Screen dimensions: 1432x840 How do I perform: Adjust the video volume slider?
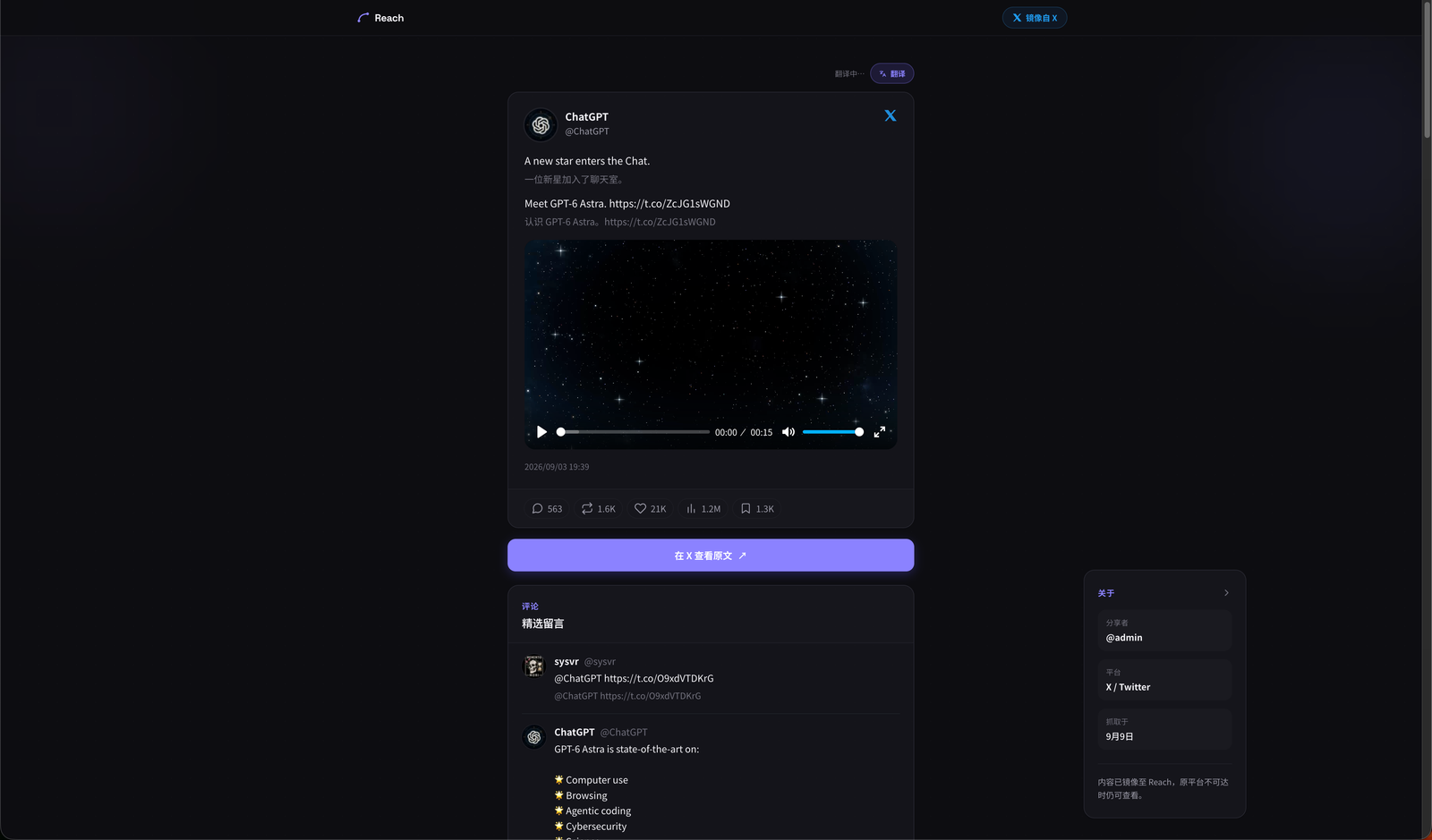point(832,432)
